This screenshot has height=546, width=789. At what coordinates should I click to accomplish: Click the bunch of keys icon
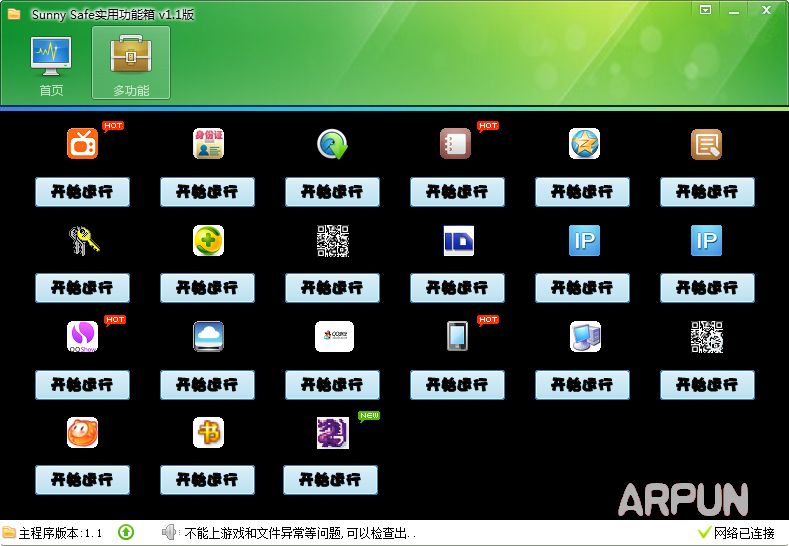84,241
